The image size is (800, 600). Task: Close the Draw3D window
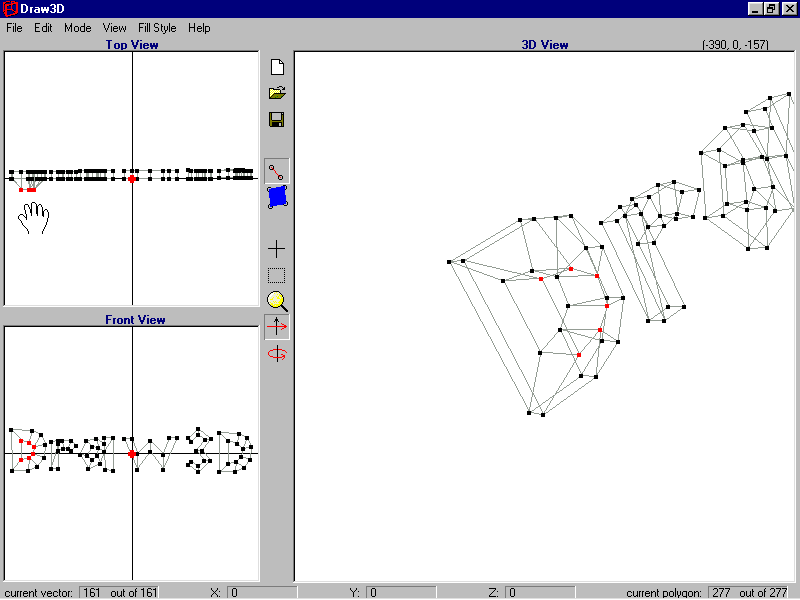coord(789,9)
